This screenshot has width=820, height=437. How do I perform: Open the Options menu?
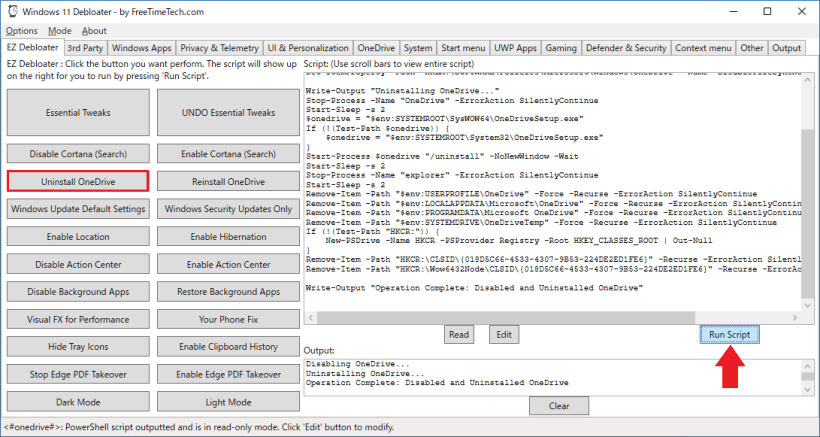pos(21,31)
